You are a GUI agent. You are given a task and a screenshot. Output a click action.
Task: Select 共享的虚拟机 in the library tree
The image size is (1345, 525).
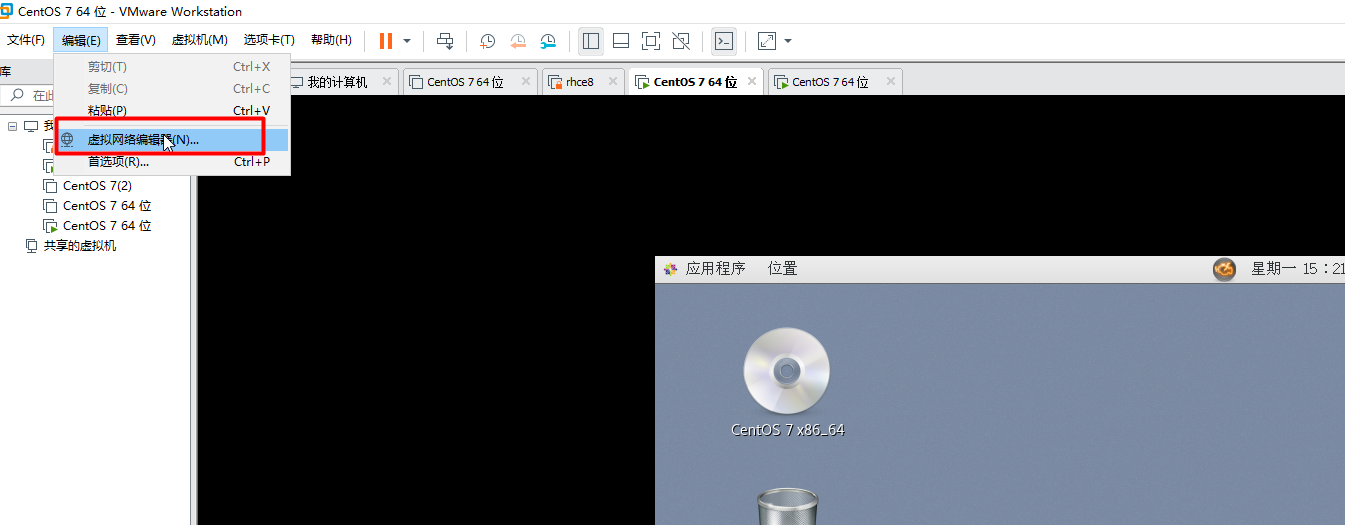click(80, 246)
